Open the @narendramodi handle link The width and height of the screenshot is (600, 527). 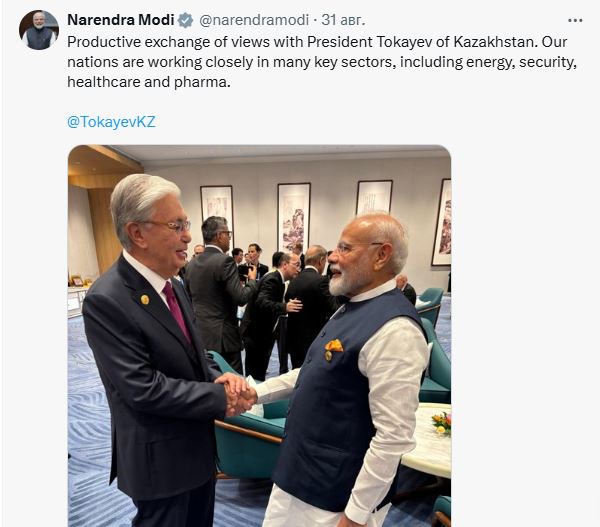point(254,20)
